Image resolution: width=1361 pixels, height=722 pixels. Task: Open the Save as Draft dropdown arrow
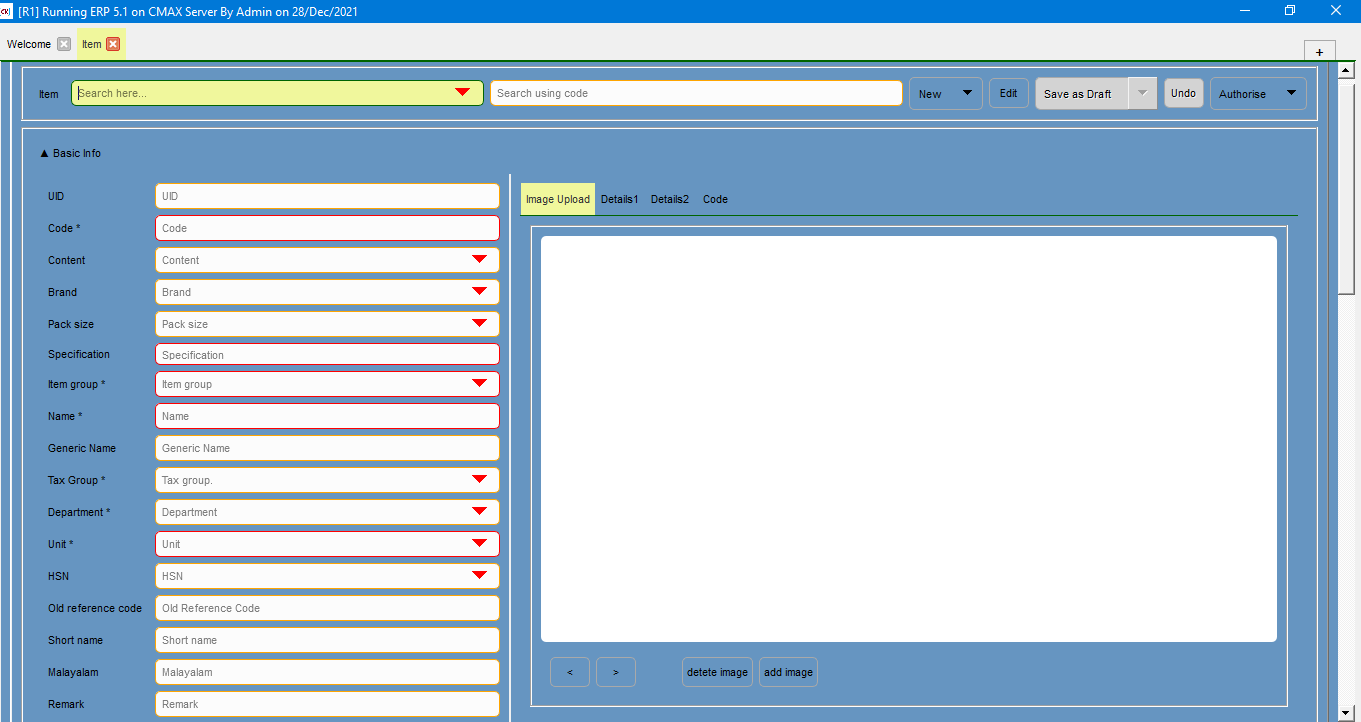tap(1142, 93)
